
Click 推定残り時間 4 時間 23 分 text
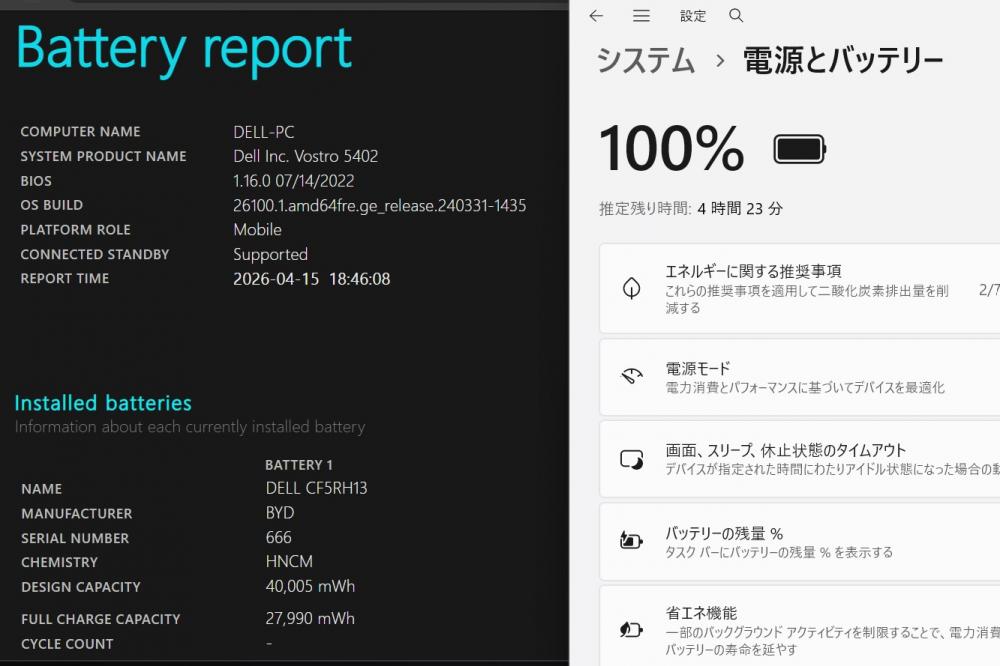(691, 209)
